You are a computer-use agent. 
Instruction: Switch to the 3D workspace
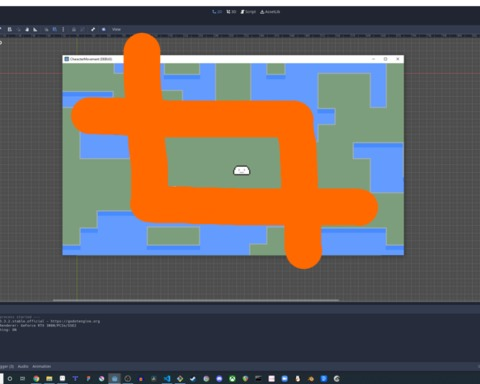[x=231, y=12]
